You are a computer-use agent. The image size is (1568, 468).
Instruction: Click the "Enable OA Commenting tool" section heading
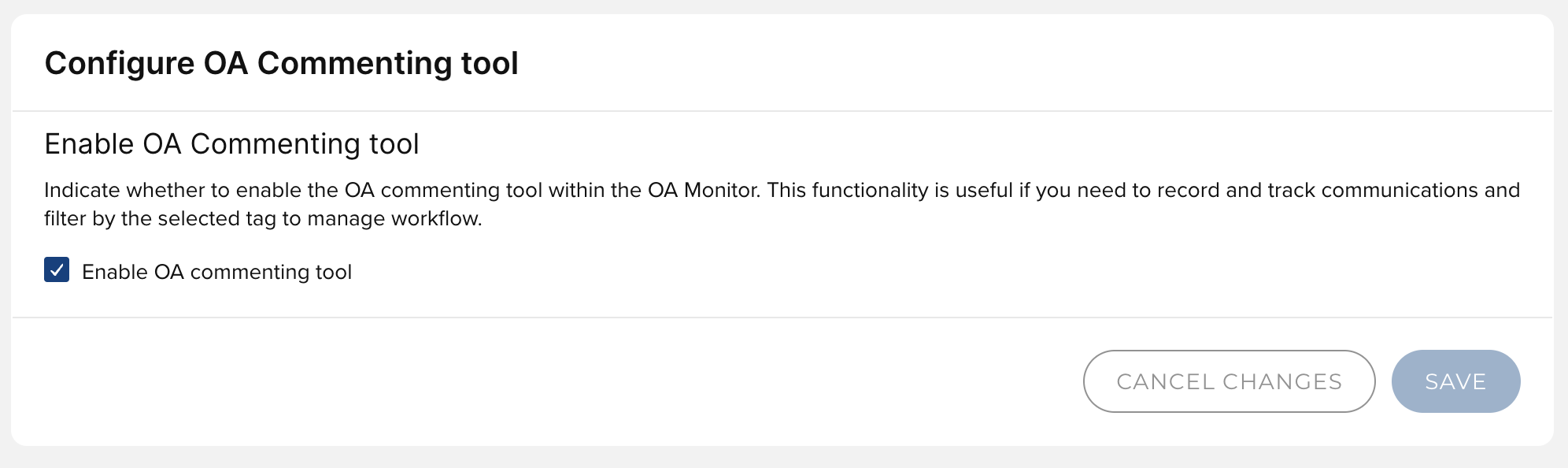[231, 144]
